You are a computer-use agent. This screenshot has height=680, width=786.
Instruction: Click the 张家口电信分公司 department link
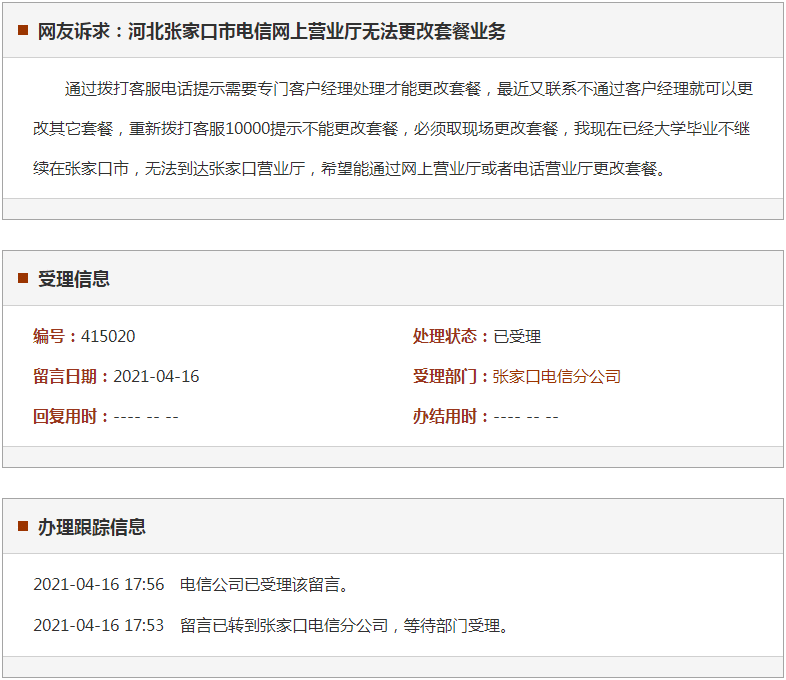(x=556, y=376)
